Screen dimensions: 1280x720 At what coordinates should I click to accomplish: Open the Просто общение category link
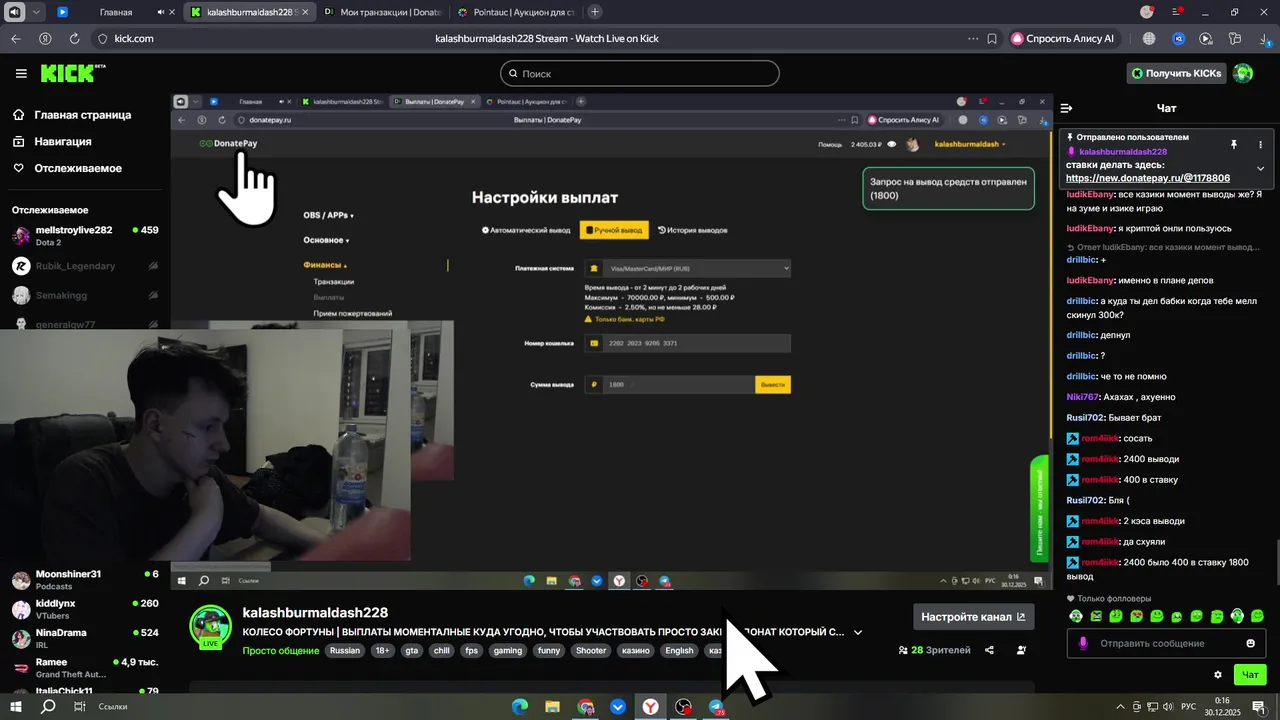pos(280,650)
